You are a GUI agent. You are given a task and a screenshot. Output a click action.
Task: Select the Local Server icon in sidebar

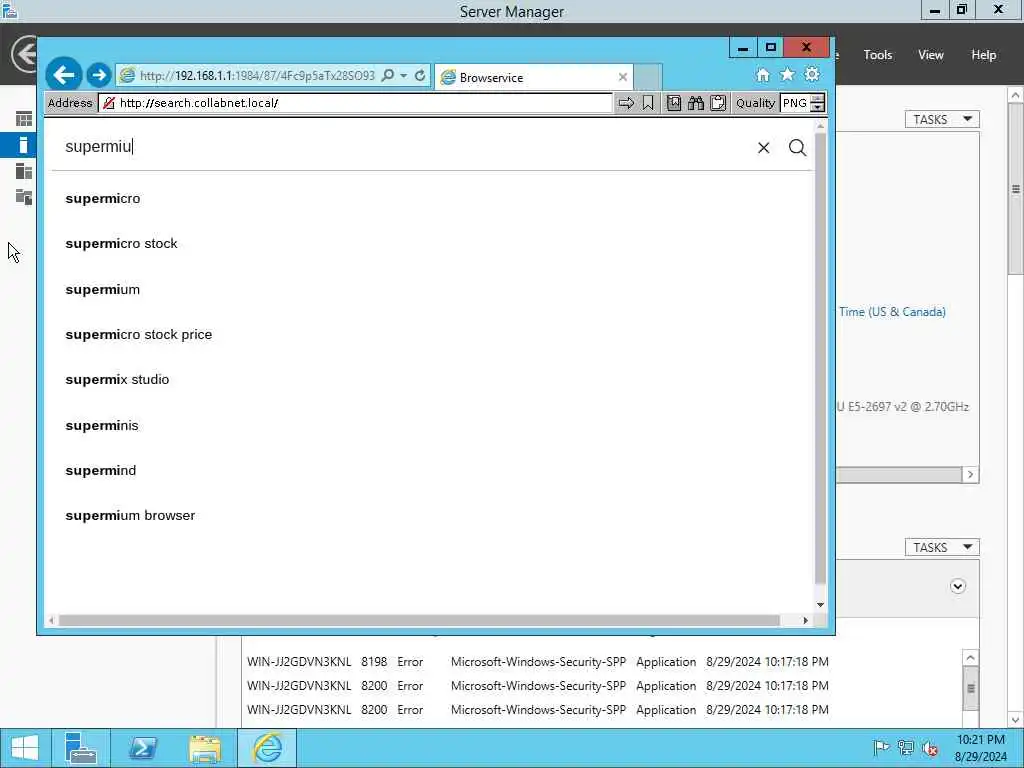pos(24,145)
